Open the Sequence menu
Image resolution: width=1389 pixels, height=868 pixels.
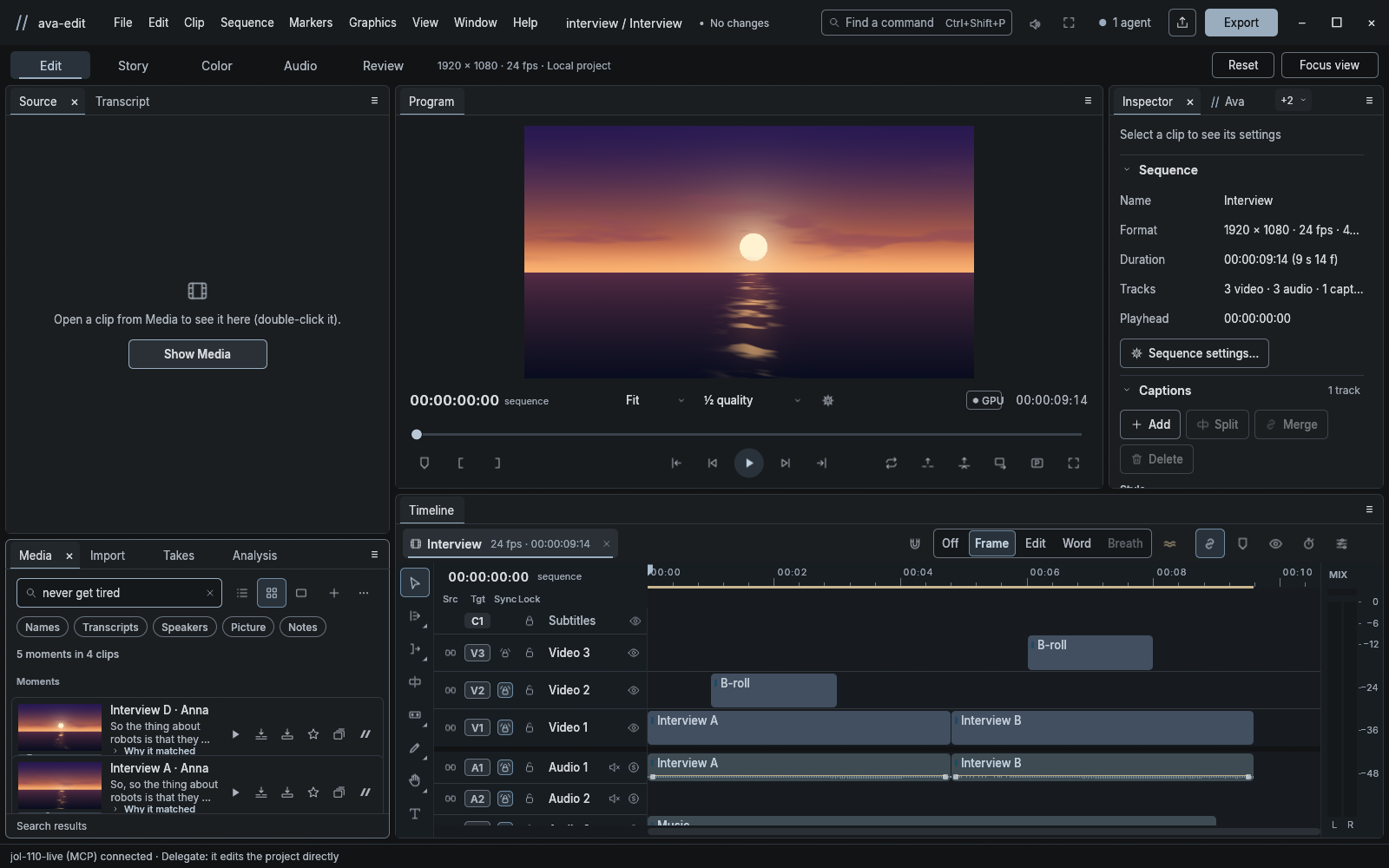(247, 23)
